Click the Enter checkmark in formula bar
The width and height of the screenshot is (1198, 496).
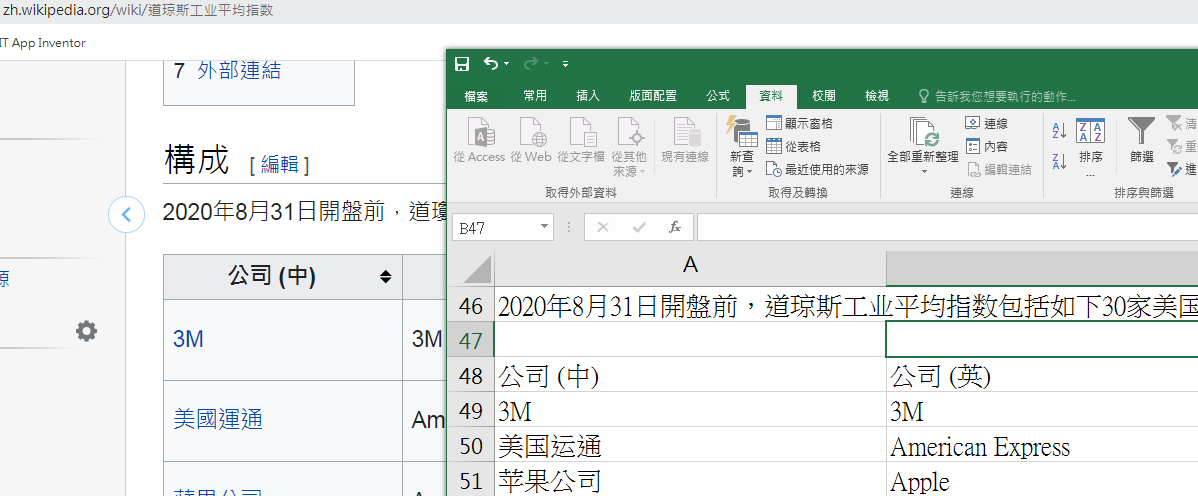pos(639,227)
